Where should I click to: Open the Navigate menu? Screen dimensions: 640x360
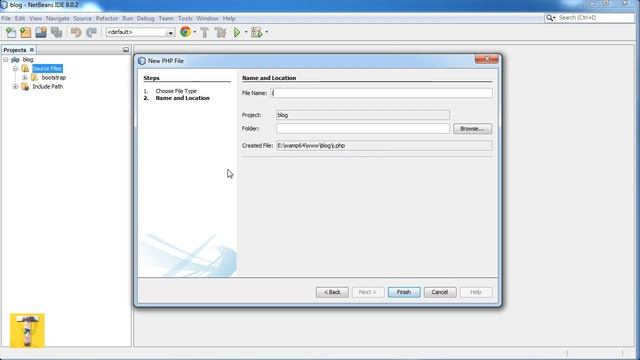pyautogui.click(x=58, y=18)
